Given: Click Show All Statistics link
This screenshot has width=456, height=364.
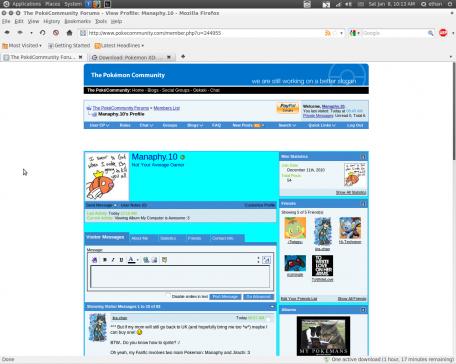Looking at the screenshot, I should pyautogui.click(x=351, y=193).
